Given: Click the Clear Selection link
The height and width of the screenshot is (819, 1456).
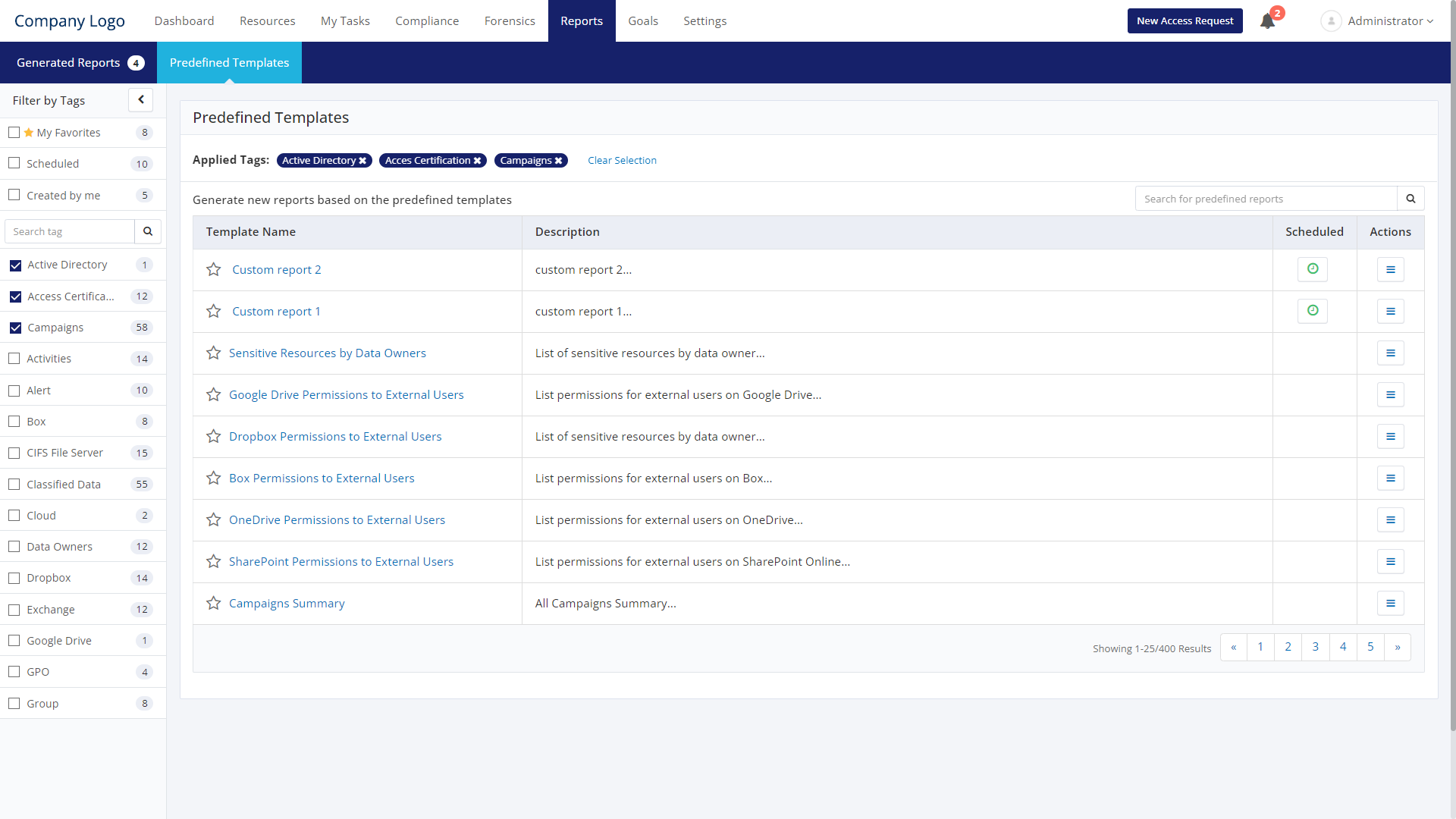Looking at the screenshot, I should coord(622,161).
